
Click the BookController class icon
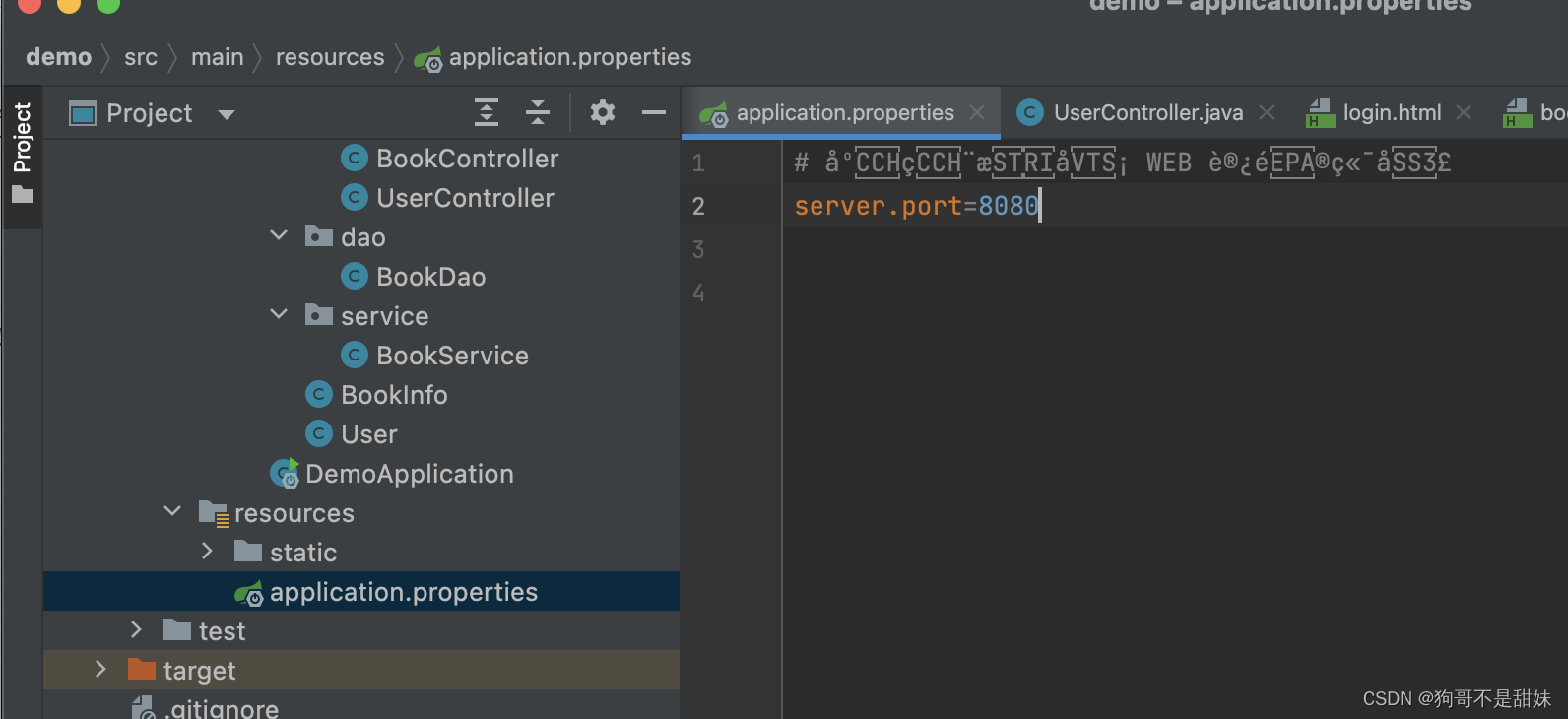click(x=355, y=158)
